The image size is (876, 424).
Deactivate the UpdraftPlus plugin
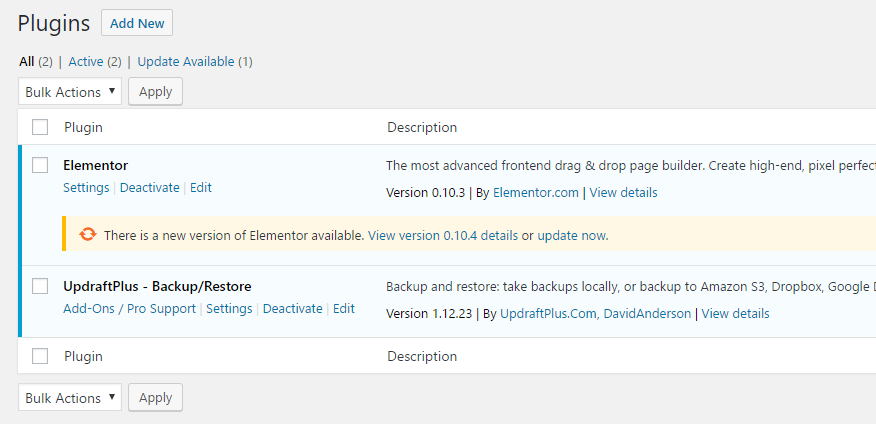tap(293, 309)
